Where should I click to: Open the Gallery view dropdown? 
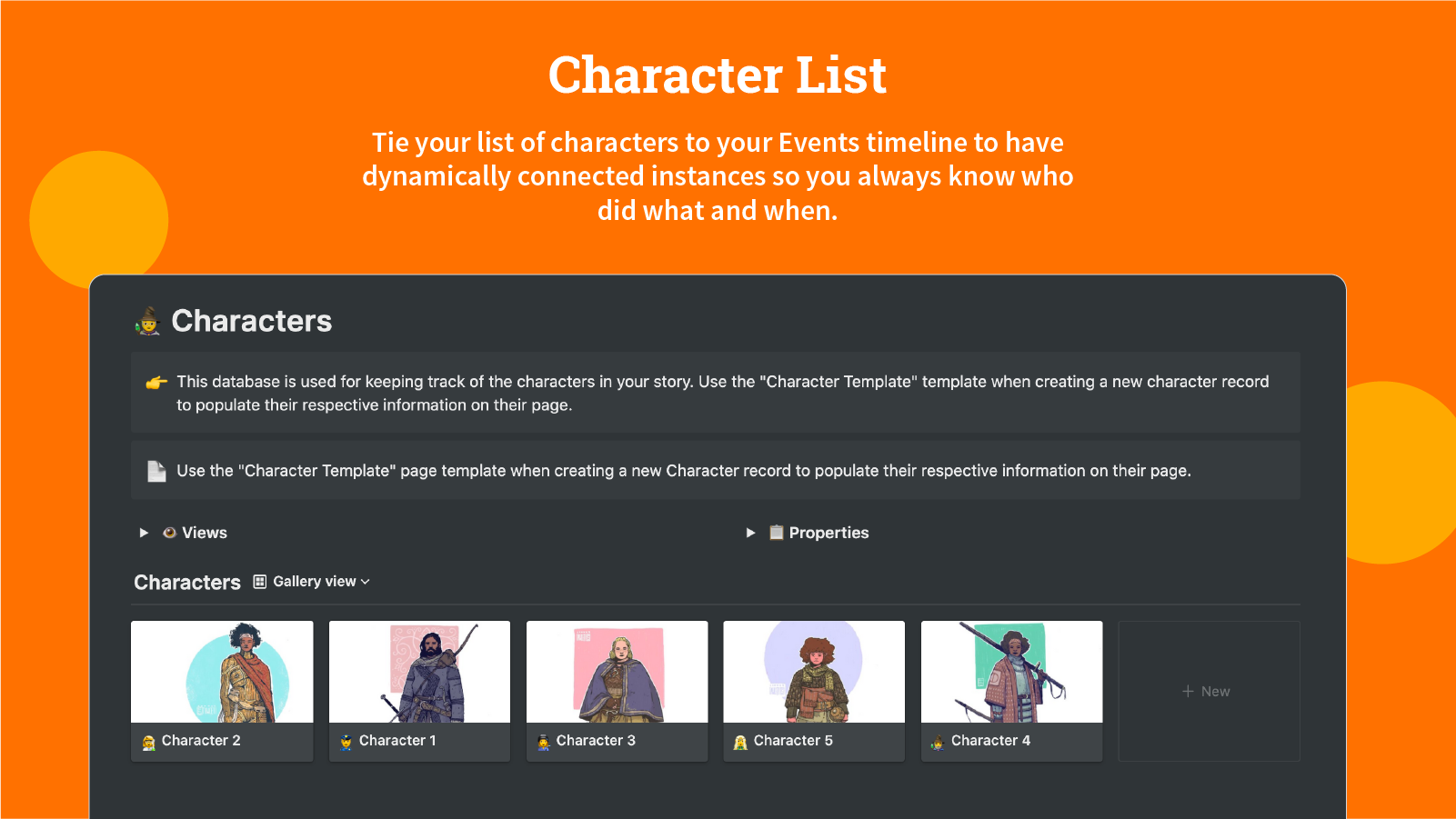tap(365, 581)
